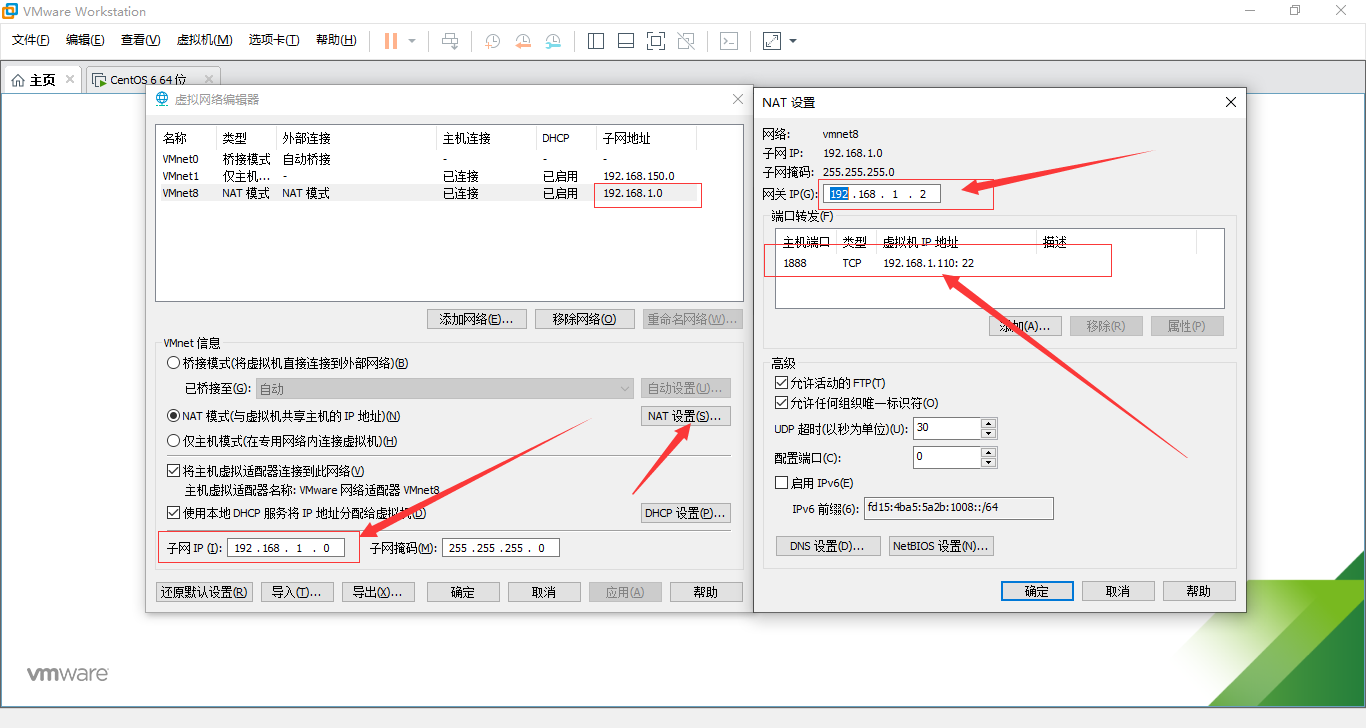1366x728 pixels.
Task: Click the 添加网络(E)... button
Action: point(477,319)
